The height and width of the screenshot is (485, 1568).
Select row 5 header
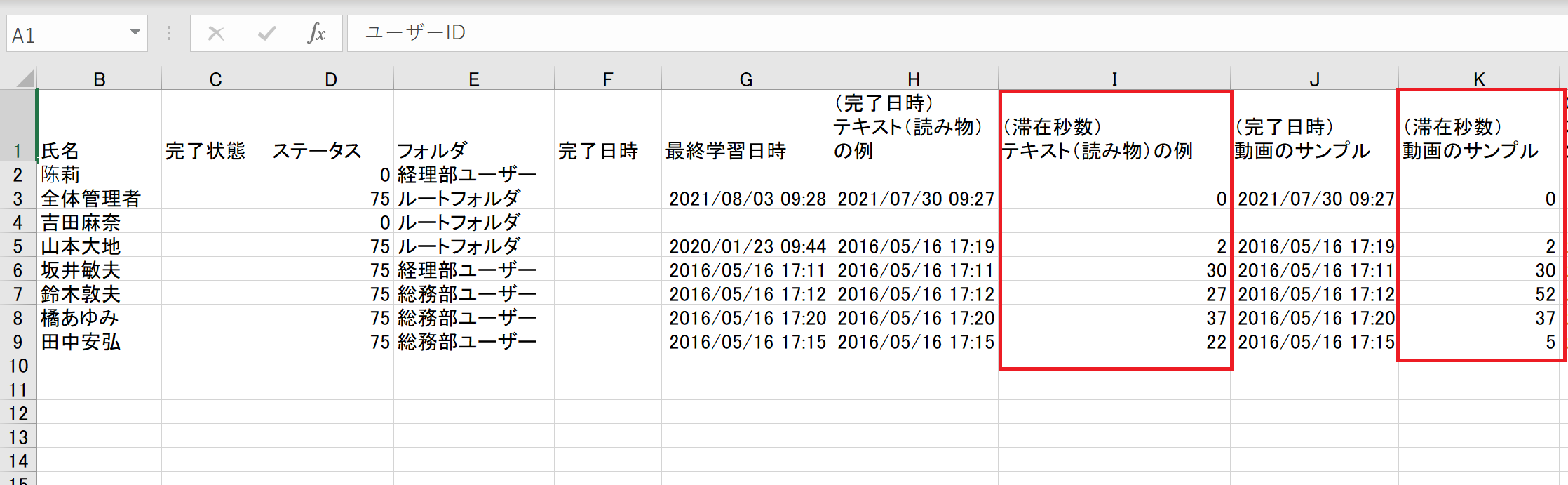click(18, 246)
